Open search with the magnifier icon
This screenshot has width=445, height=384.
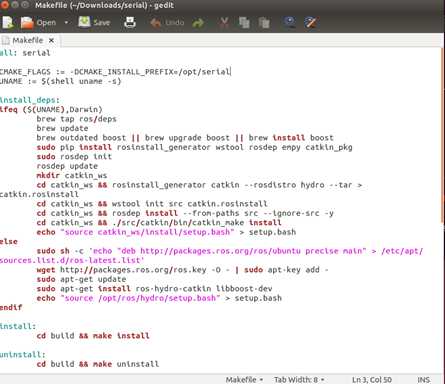290,23
